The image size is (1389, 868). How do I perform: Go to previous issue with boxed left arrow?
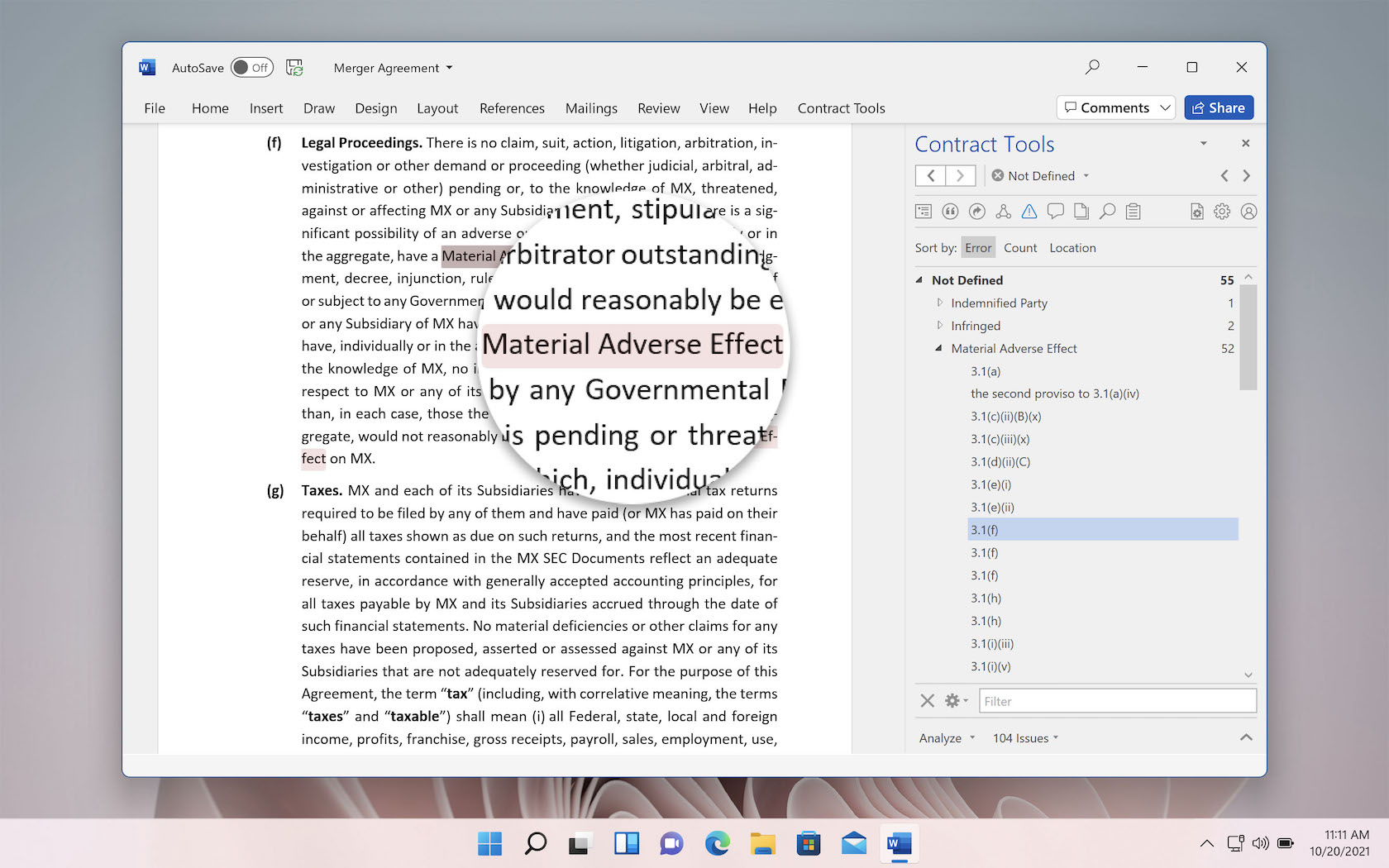pos(930,175)
